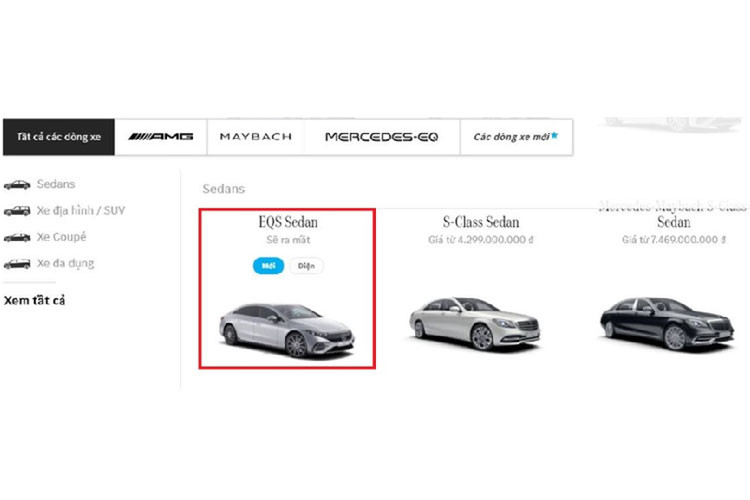Toggle the 'Điện' badge under EQS Sedan
The width and height of the screenshot is (750, 500).
click(307, 266)
